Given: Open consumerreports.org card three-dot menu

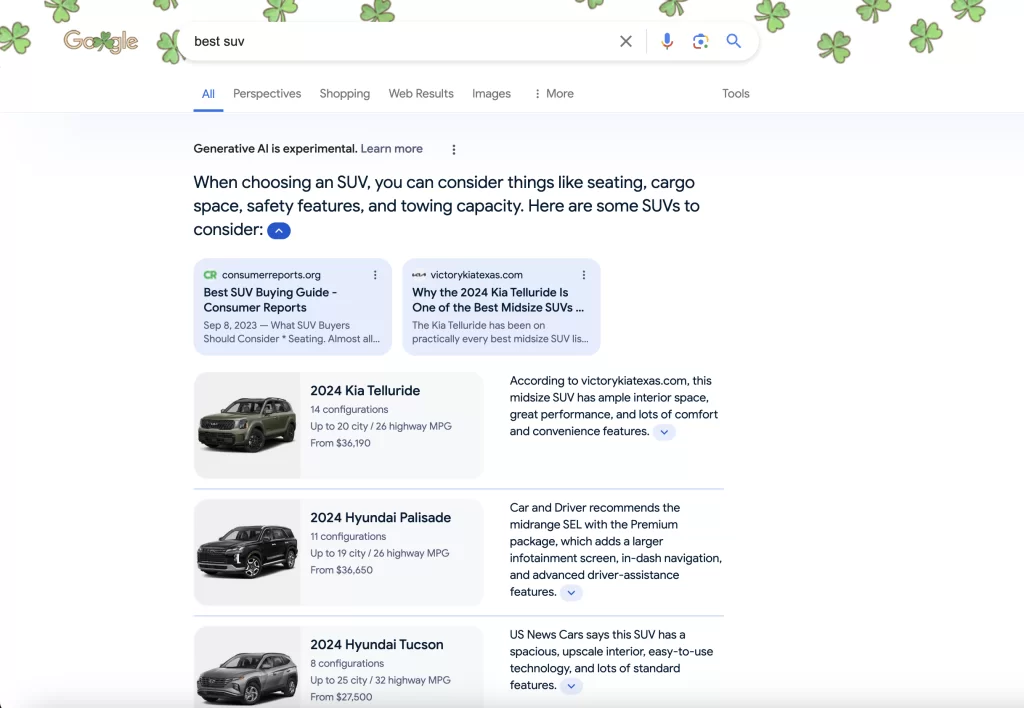Looking at the screenshot, I should (x=375, y=275).
